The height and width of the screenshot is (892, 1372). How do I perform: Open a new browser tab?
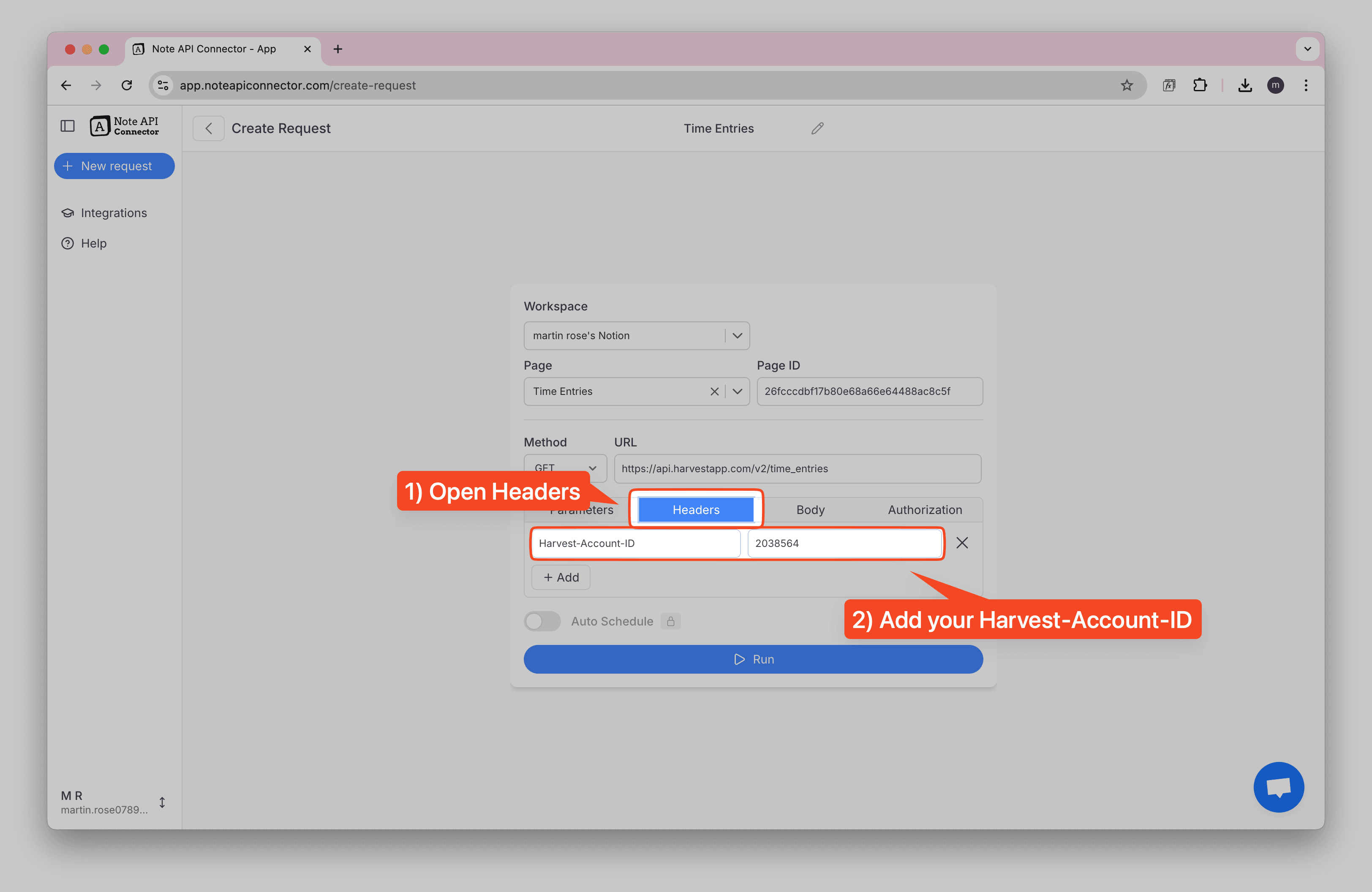pos(338,49)
